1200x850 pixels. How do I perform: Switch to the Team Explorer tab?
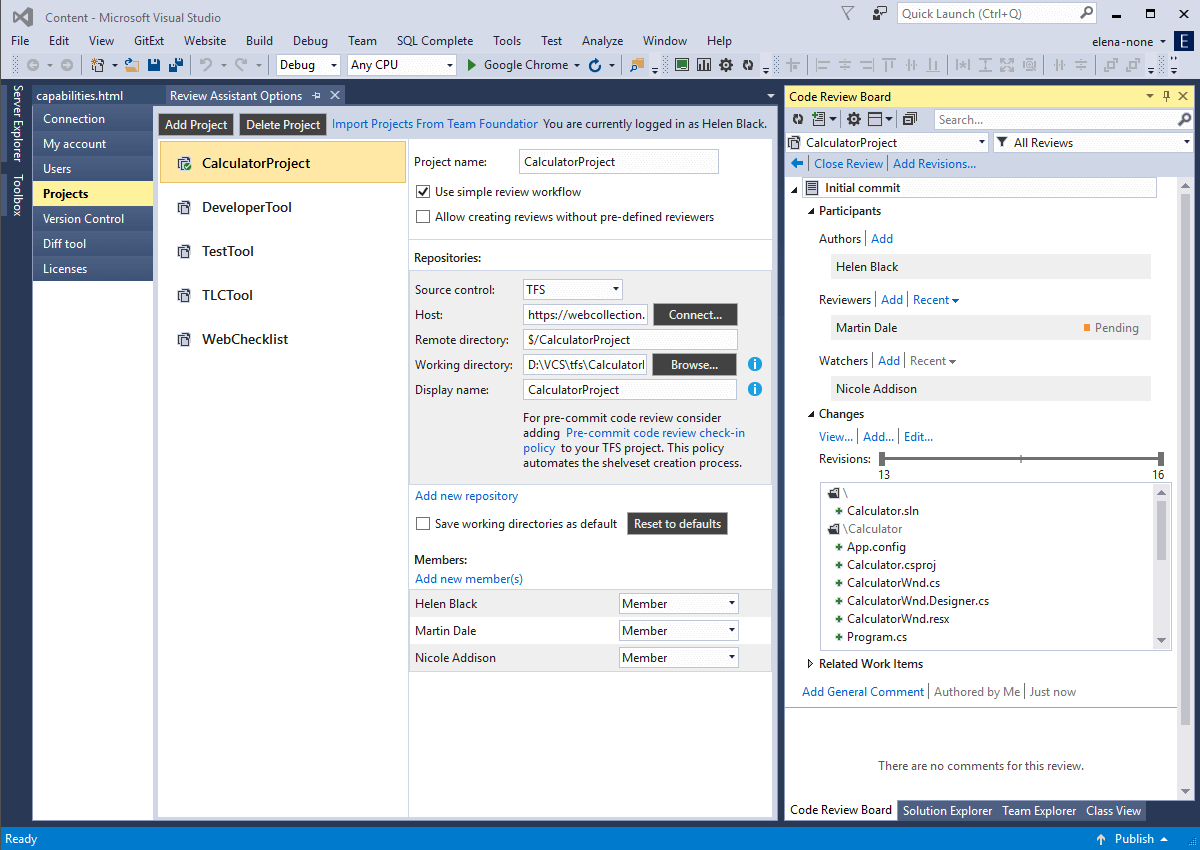pyautogui.click(x=1039, y=811)
